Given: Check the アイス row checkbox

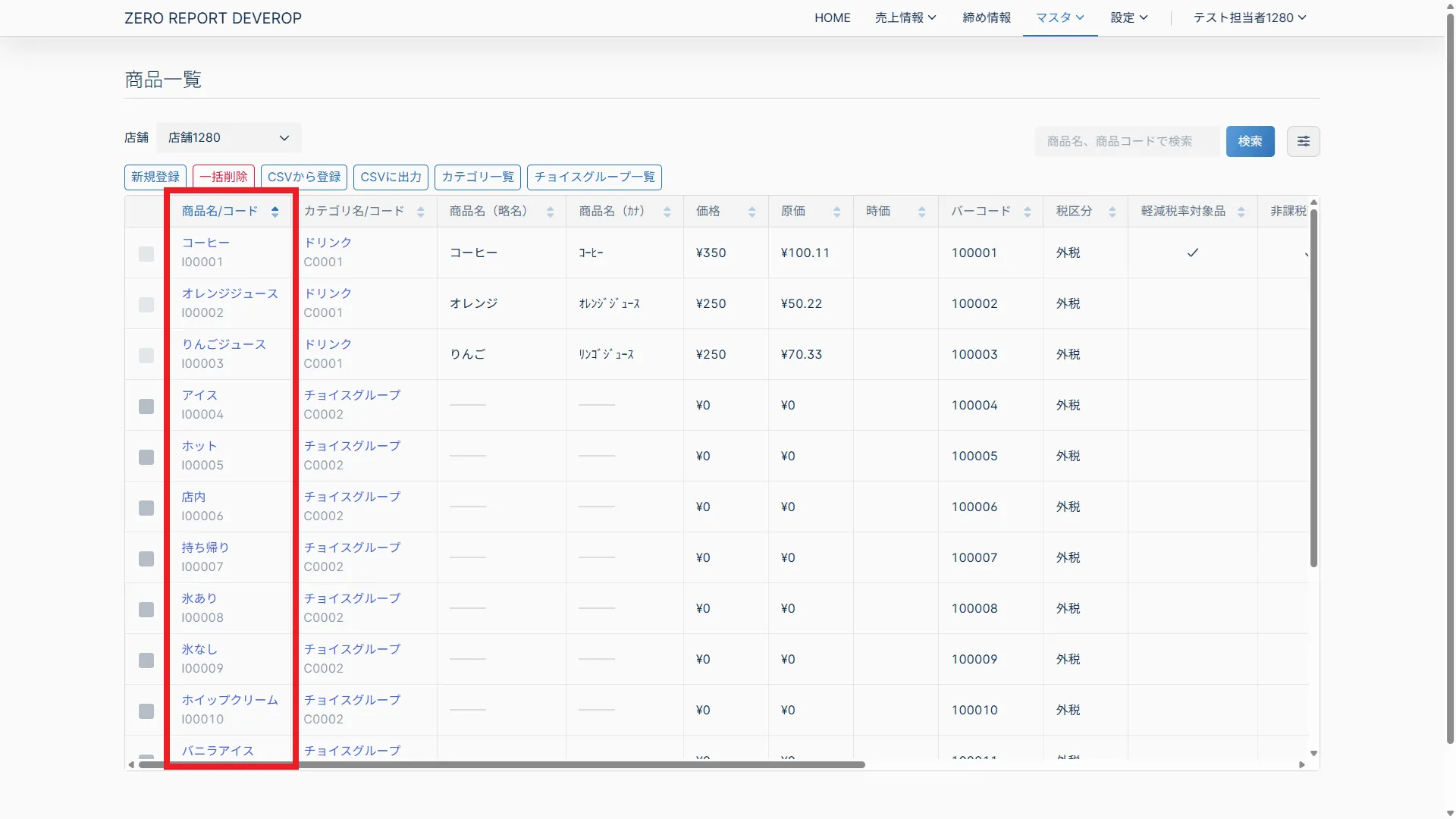Looking at the screenshot, I should click(x=146, y=406).
